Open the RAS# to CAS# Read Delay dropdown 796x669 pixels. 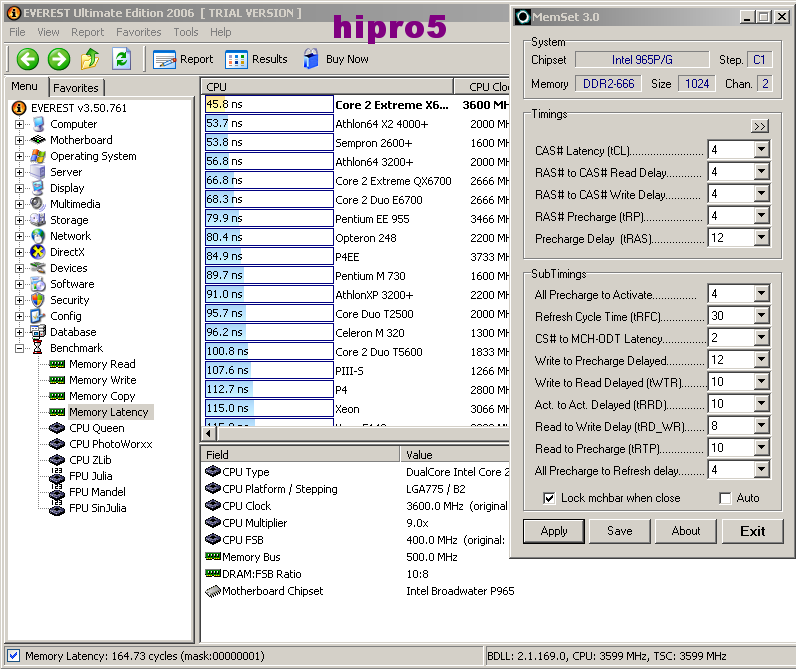(761, 172)
